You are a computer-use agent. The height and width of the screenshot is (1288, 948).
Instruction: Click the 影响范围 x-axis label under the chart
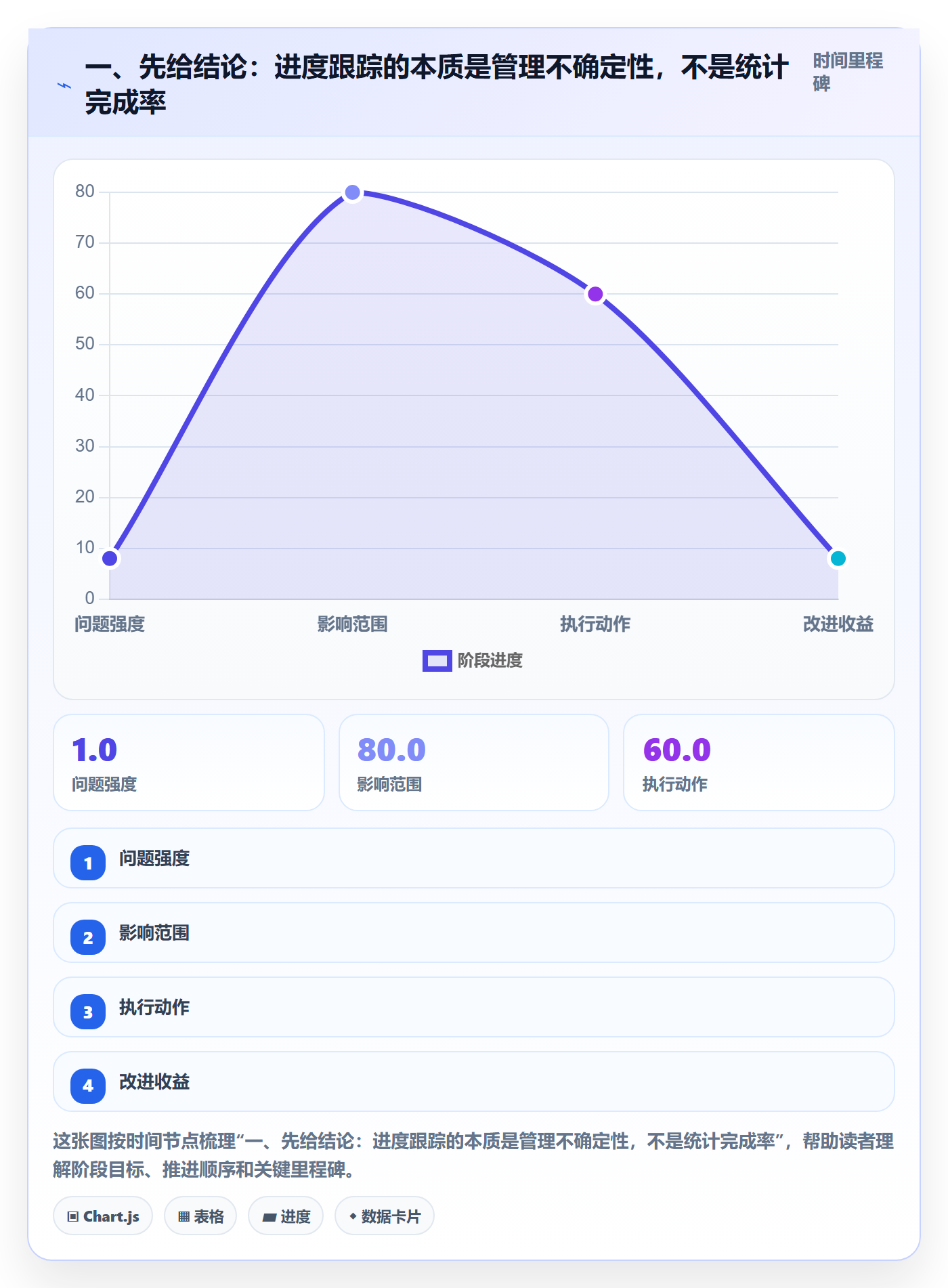[x=352, y=624]
